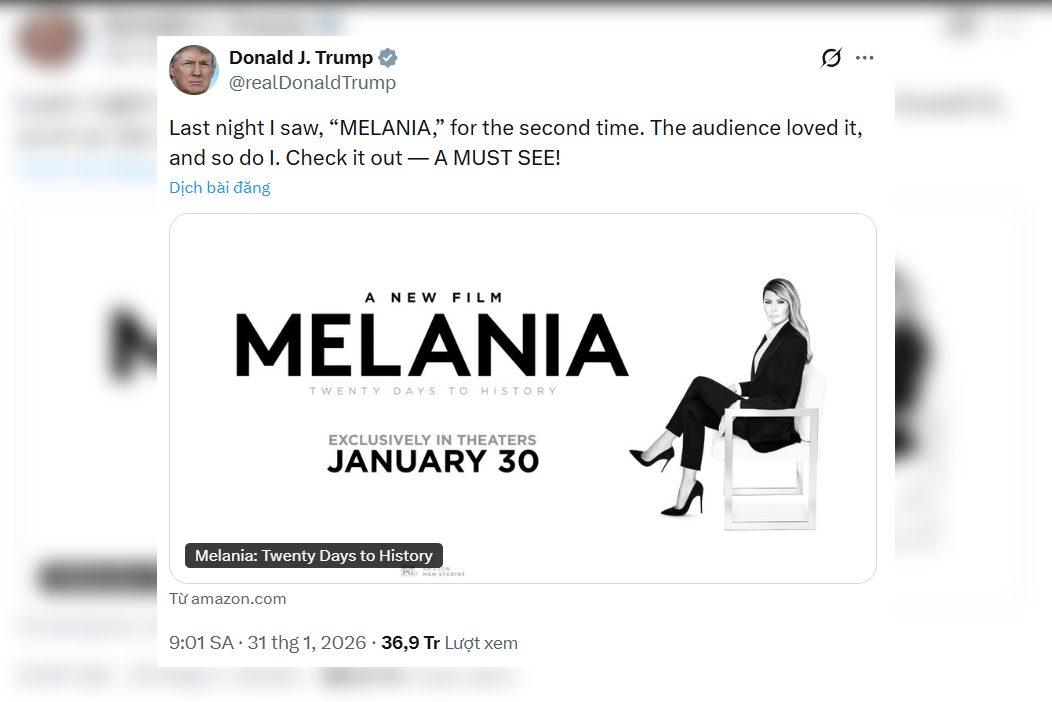The height and width of the screenshot is (702, 1052).
Task: Open Grok explain-this-post icon
Action: coord(831,58)
